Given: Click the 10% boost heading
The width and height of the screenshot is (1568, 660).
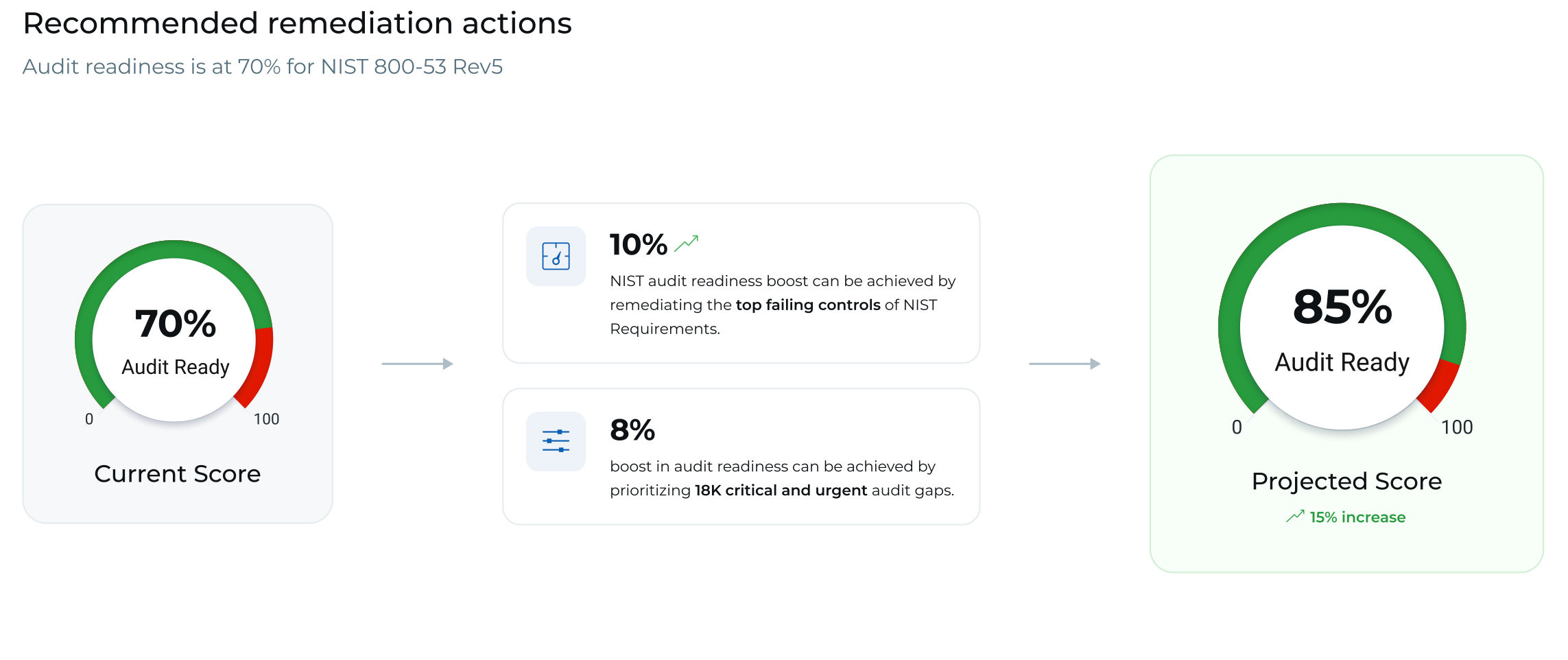Looking at the screenshot, I should [x=638, y=244].
